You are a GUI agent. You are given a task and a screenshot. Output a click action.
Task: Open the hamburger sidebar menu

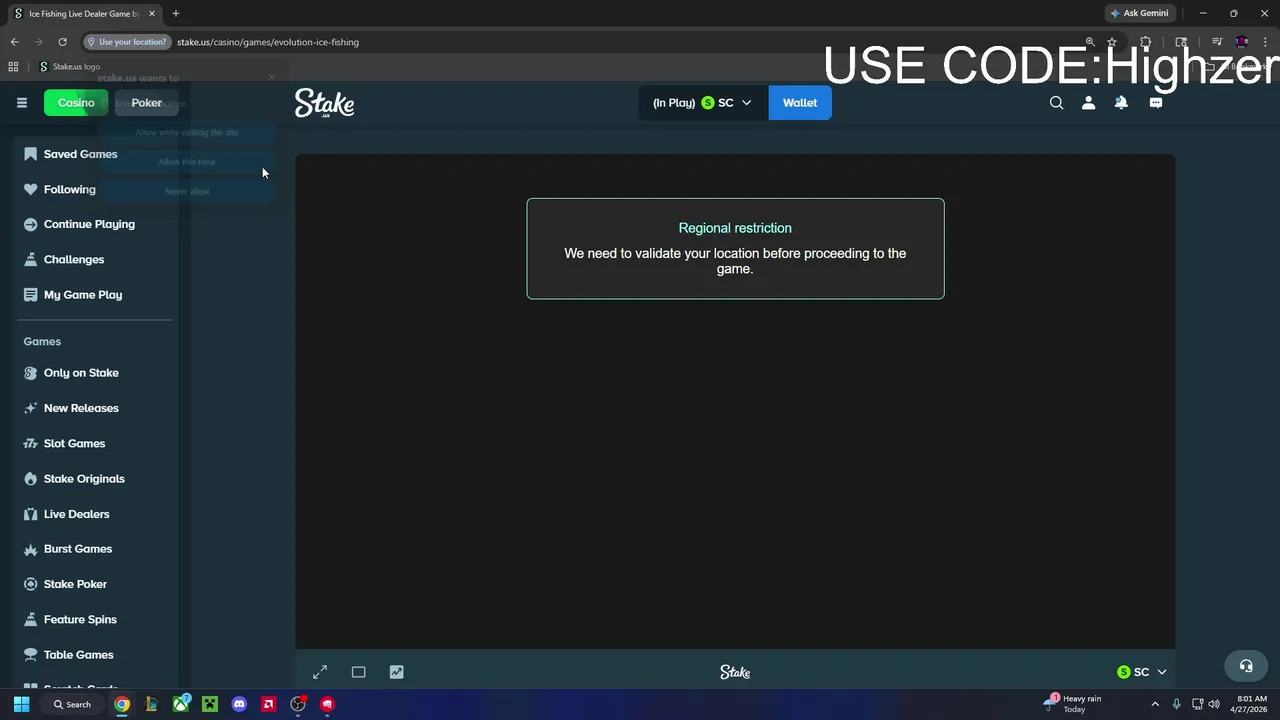coord(21,103)
